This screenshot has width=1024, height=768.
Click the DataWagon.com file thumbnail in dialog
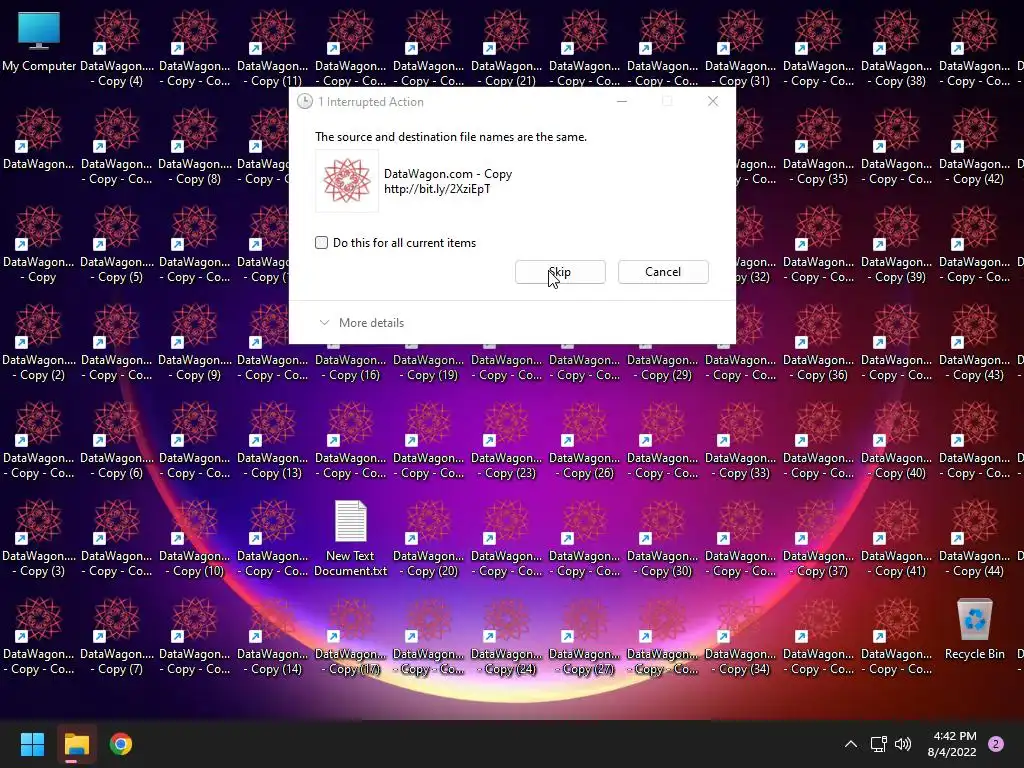click(347, 181)
